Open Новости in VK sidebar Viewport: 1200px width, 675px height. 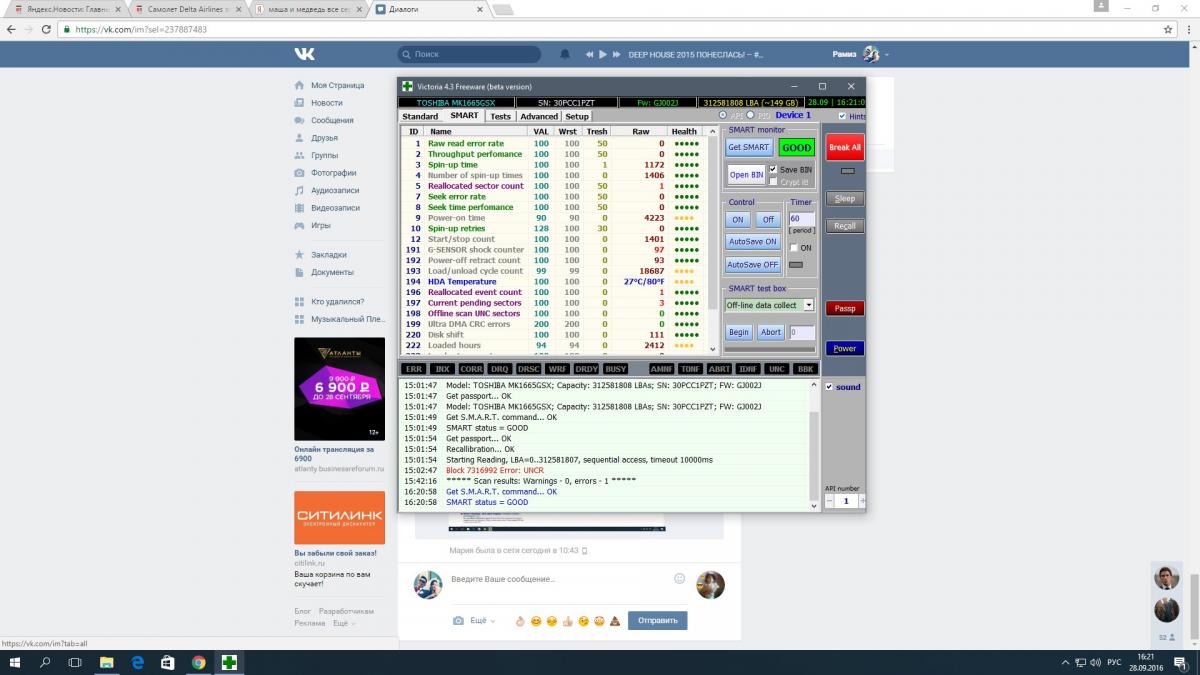click(x=326, y=103)
